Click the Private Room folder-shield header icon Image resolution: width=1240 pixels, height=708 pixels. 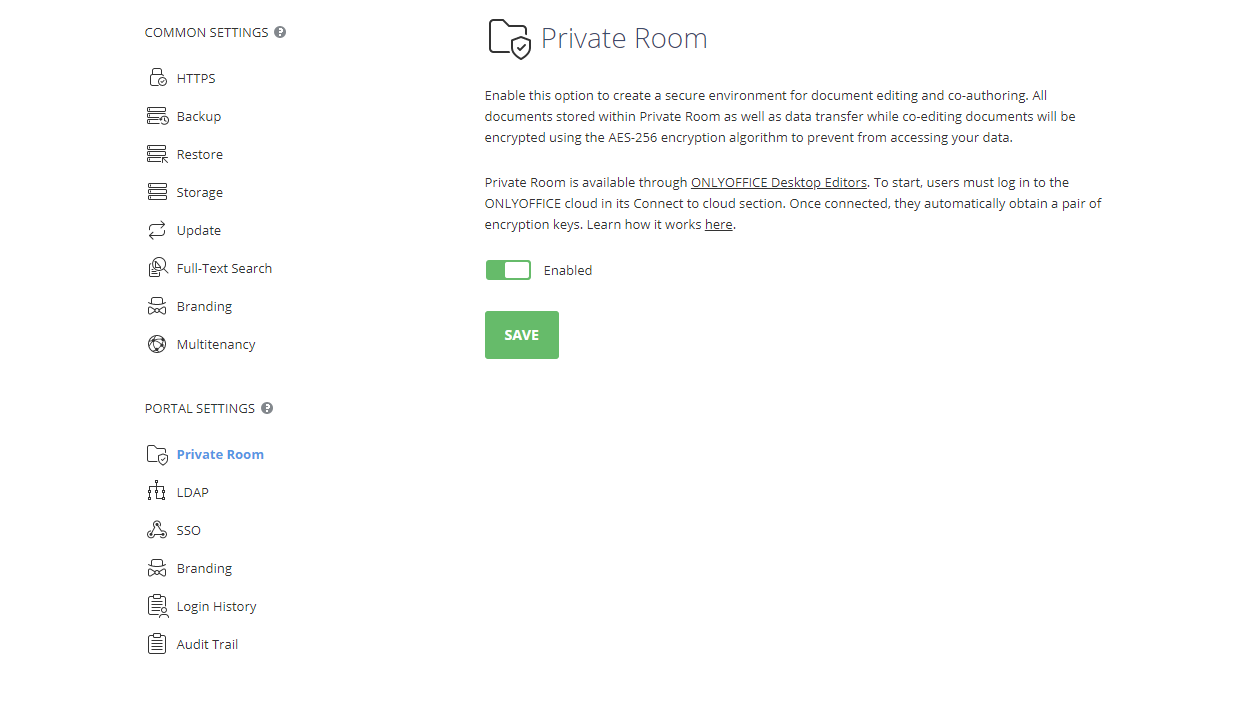click(508, 38)
